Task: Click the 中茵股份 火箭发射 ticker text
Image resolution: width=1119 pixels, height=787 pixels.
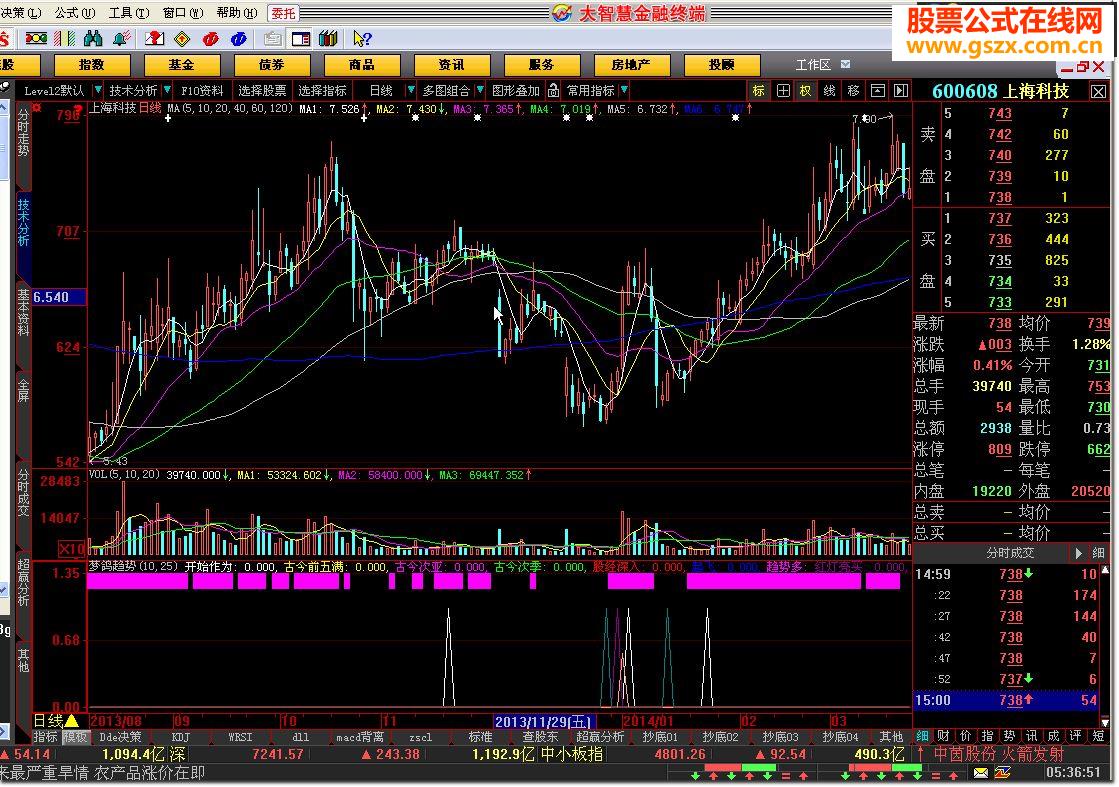Action: (x=999, y=754)
